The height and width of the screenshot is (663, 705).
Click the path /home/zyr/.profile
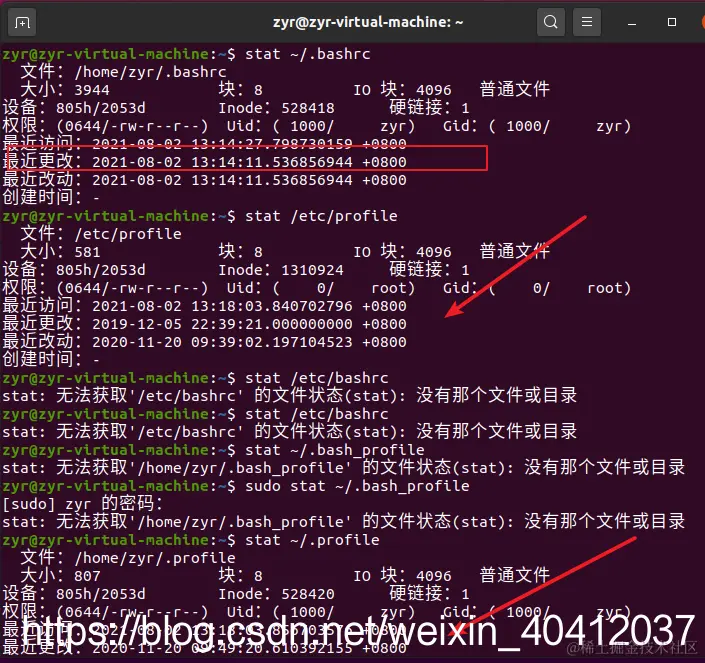tap(155, 558)
